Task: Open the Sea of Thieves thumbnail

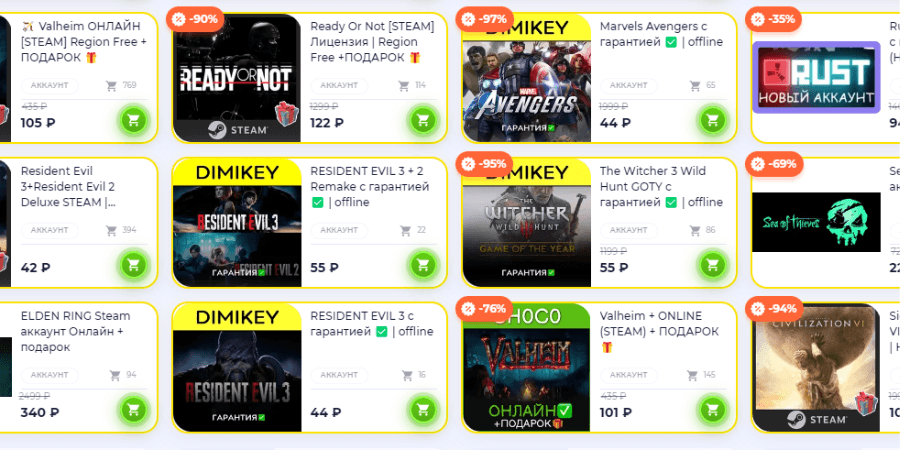Action: point(816,222)
